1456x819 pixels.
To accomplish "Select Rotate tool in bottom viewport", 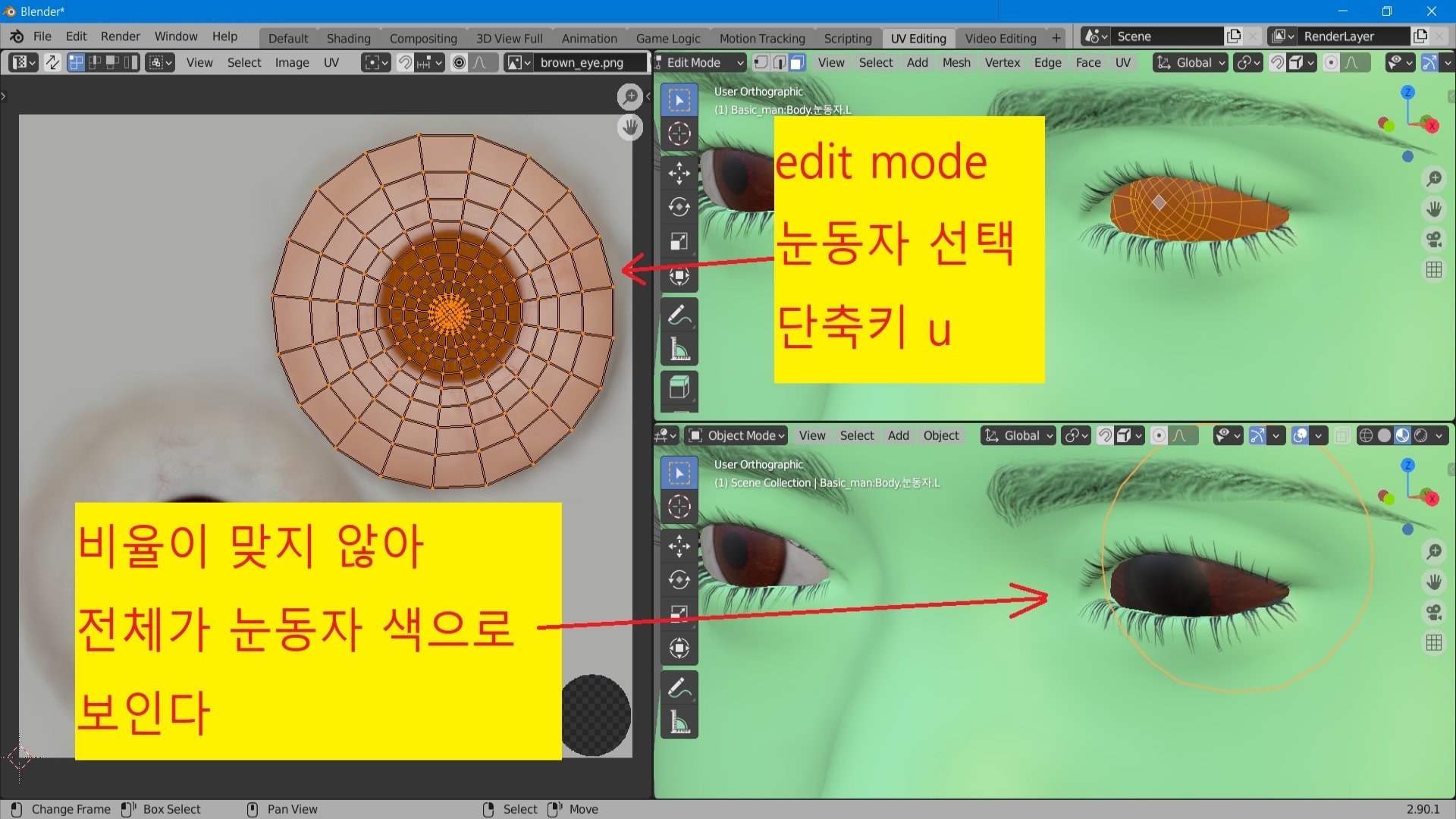I will coord(679,580).
